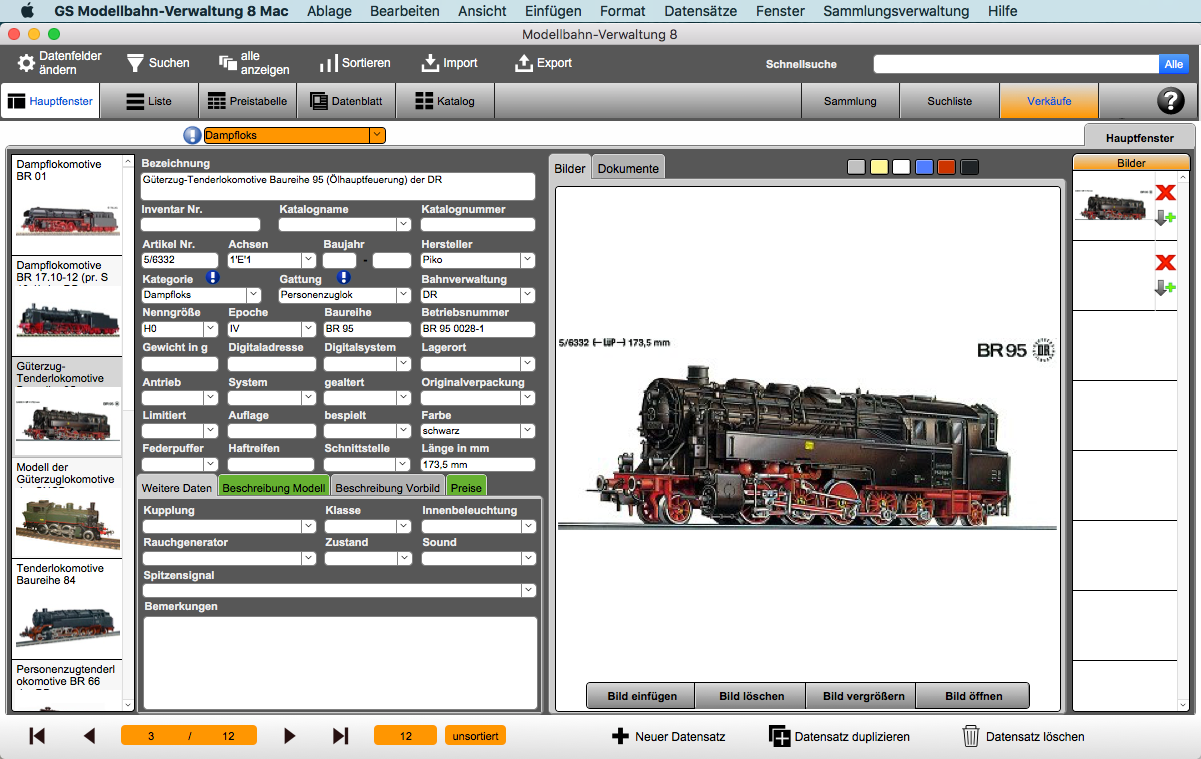The width and height of the screenshot is (1201, 759).
Task: Open the Hilfe question mark icon
Action: coord(1170,101)
